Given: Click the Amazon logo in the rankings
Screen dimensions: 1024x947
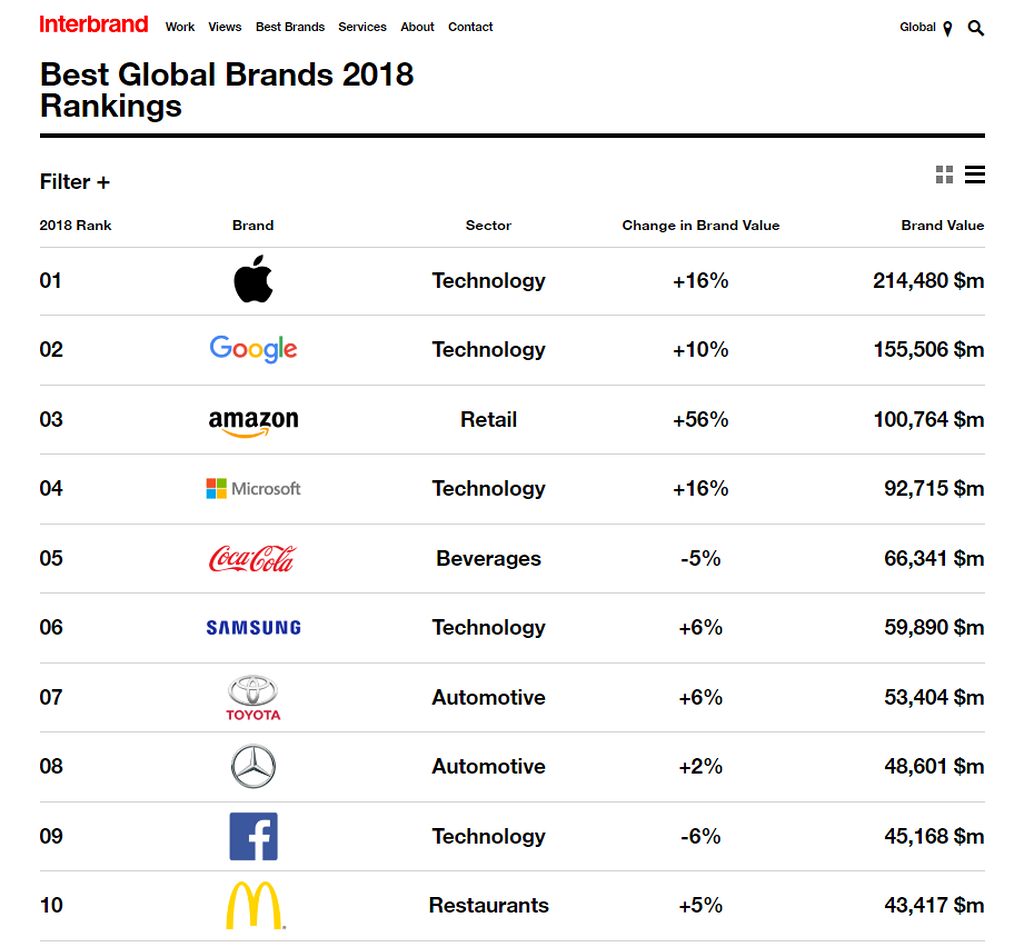Looking at the screenshot, I should pyautogui.click(x=253, y=420).
